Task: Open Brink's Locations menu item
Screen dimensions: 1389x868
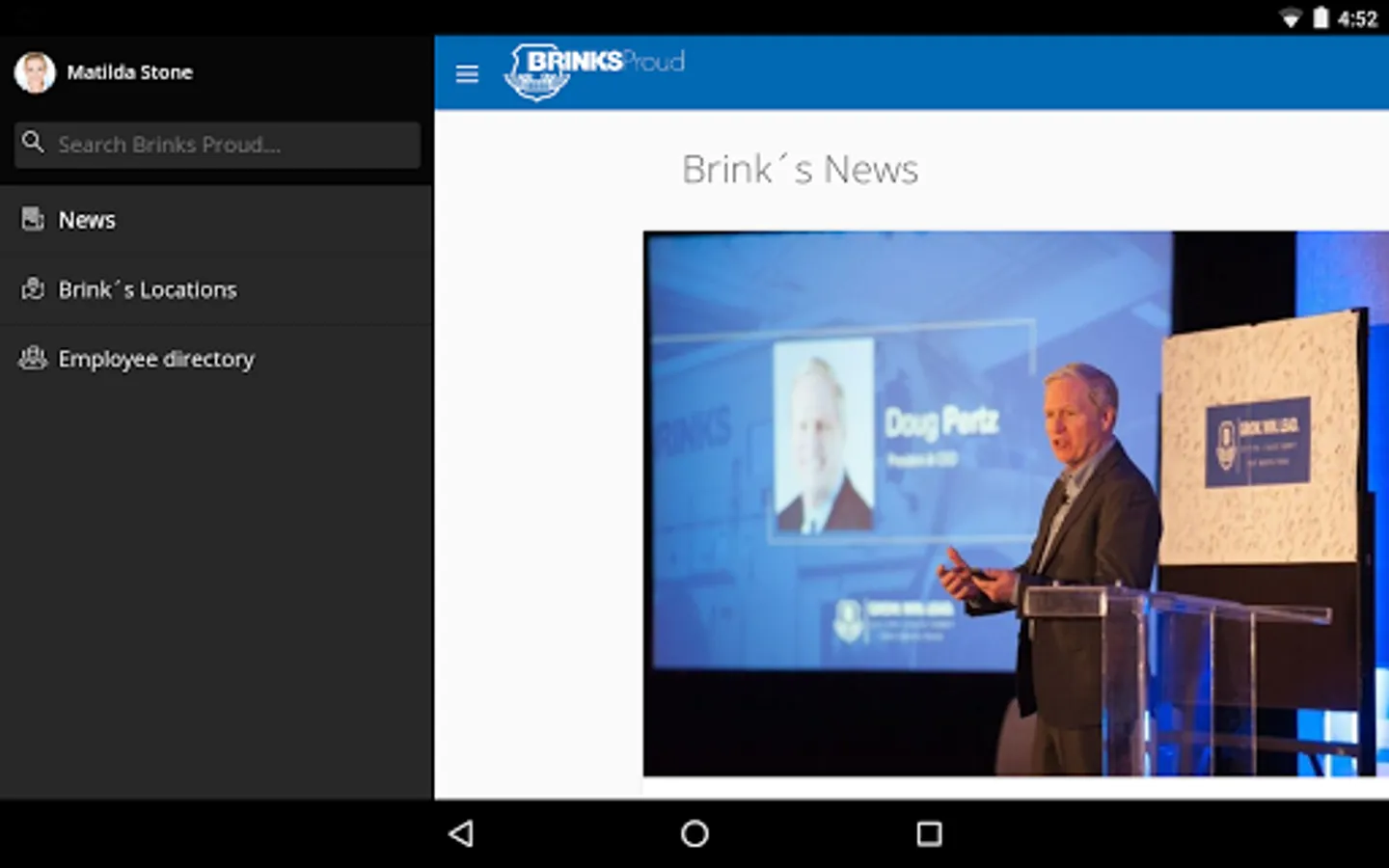Action: click(216, 289)
